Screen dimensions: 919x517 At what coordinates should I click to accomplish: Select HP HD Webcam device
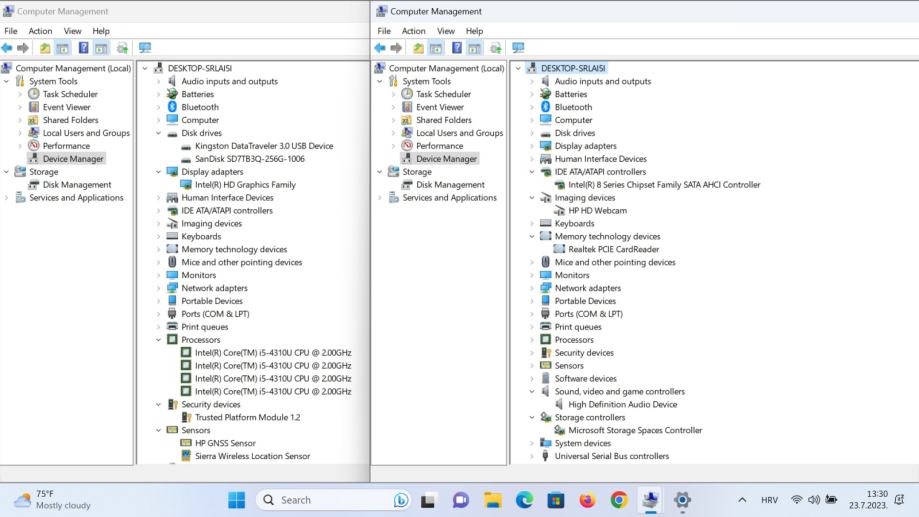point(597,210)
